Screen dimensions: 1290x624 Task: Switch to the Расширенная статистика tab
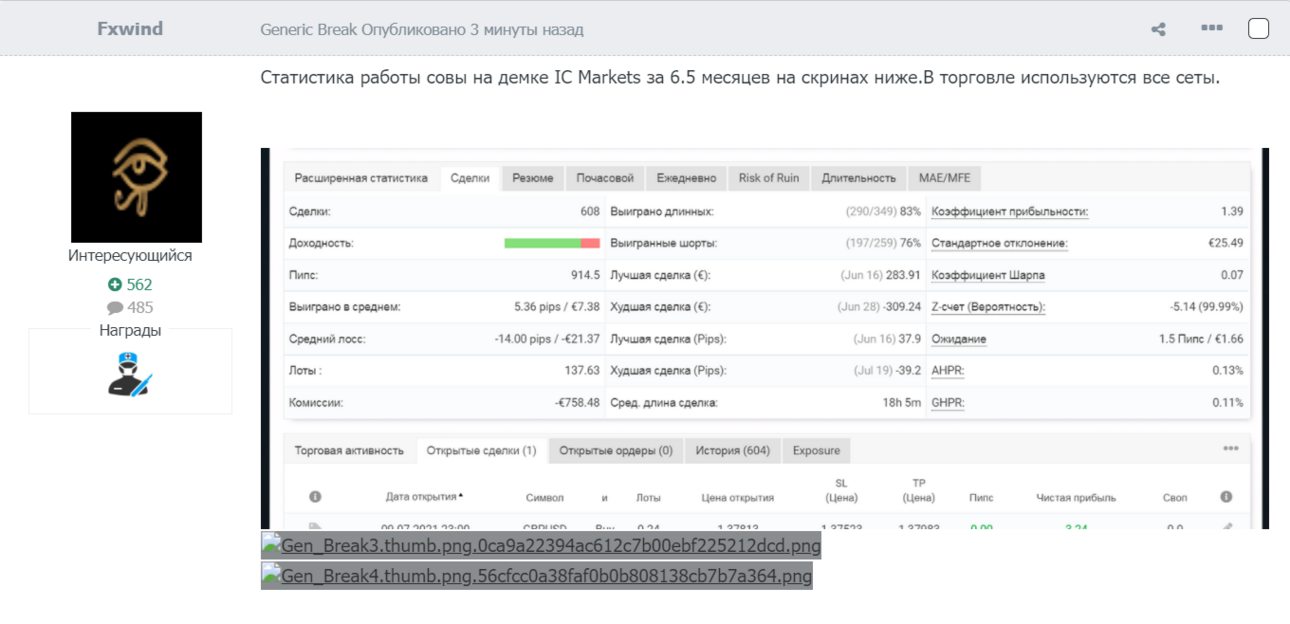pos(361,178)
